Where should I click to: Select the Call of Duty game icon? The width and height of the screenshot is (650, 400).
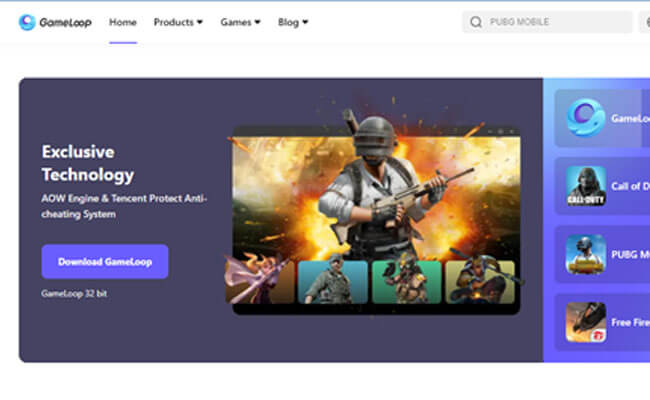click(x=586, y=186)
